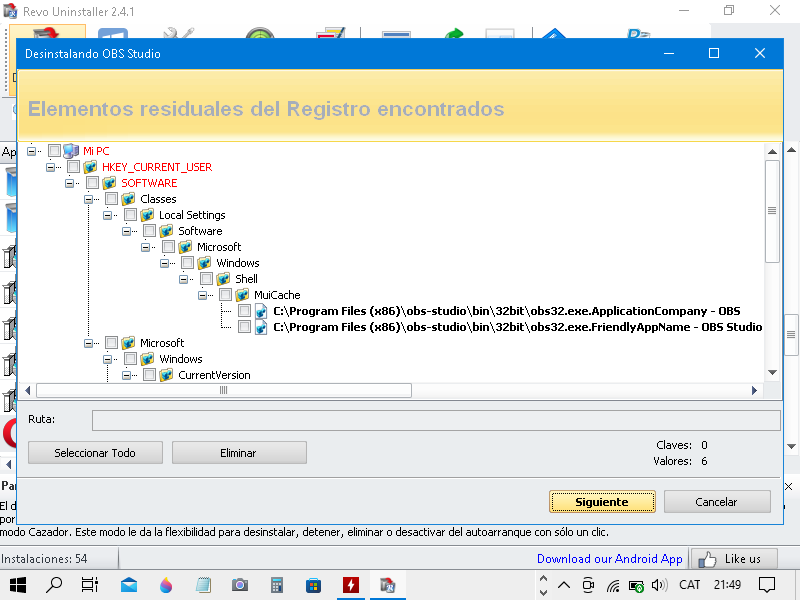
Task: Select the MuiCache registry key icon
Action: coord(242,295)
